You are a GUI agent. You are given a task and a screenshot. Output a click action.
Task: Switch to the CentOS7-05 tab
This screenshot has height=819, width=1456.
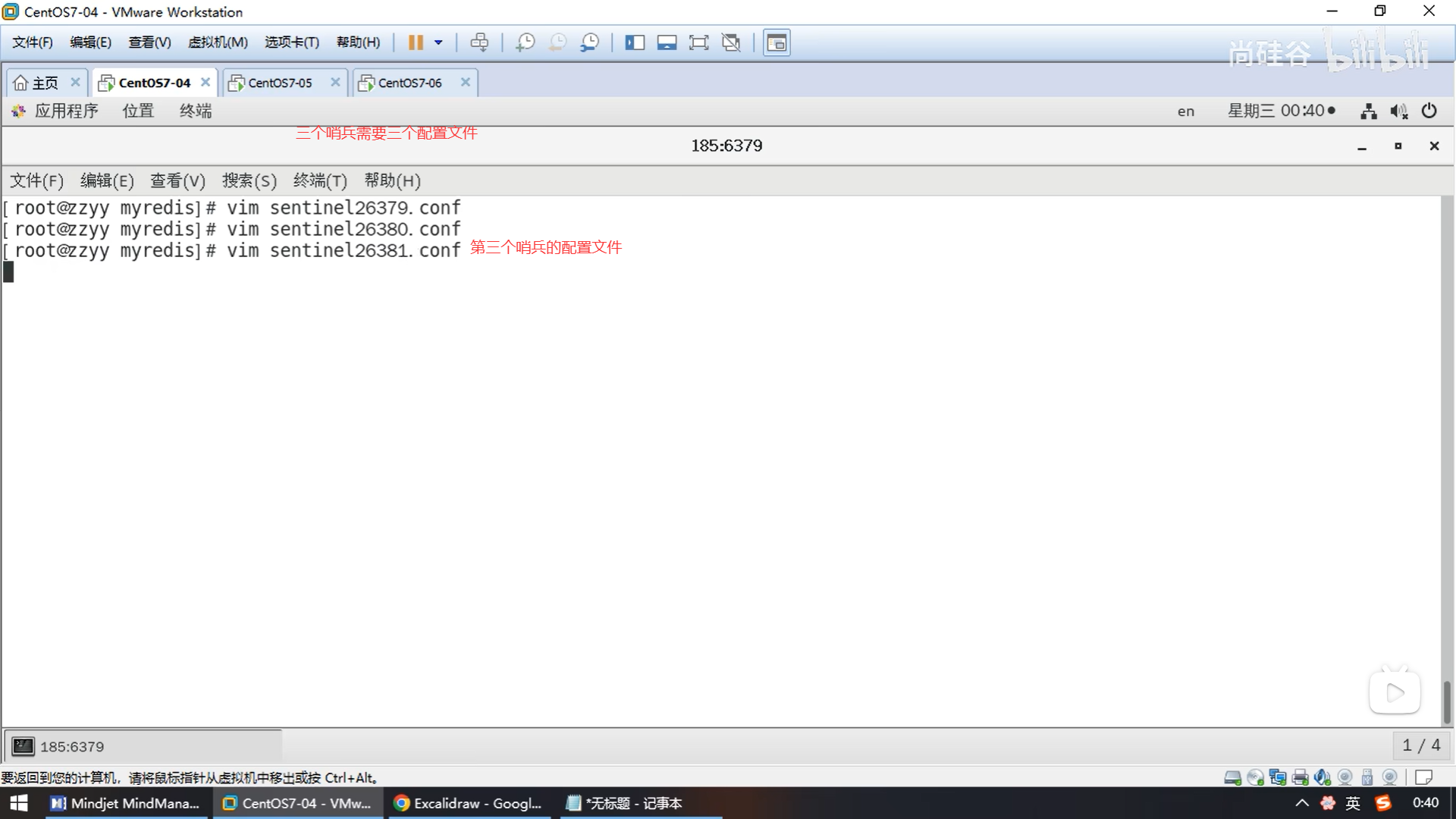(x=280, y=83)
